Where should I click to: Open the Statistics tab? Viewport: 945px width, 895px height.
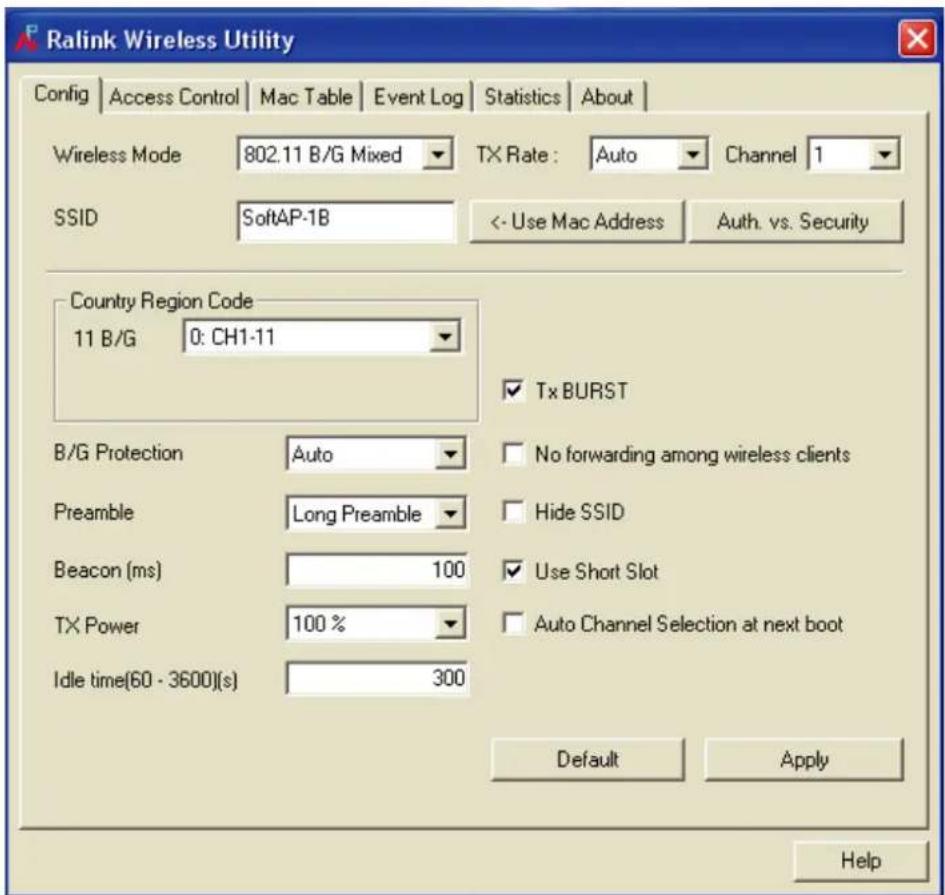tap(522, 96)
